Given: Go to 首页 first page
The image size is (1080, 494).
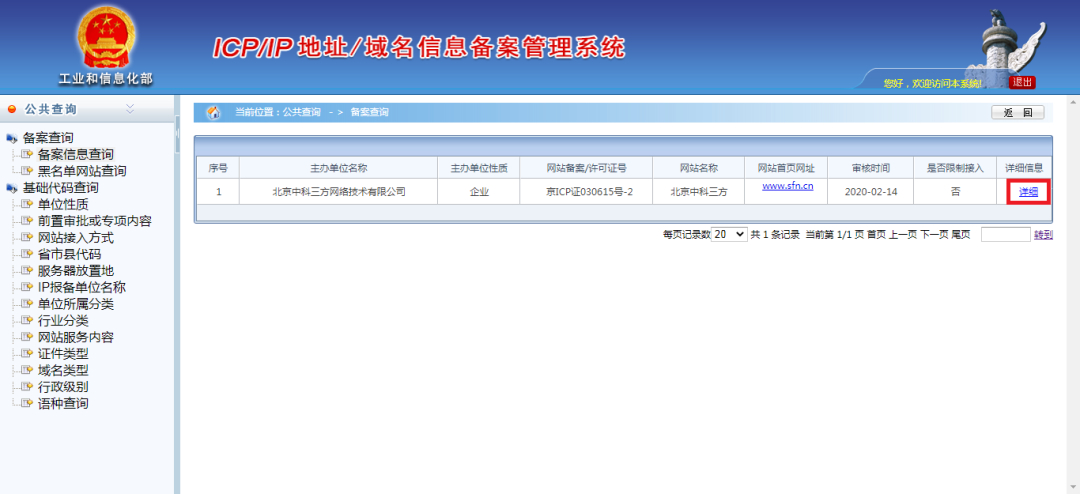Looking at the screenshot, I should click(x=876, y=235).
